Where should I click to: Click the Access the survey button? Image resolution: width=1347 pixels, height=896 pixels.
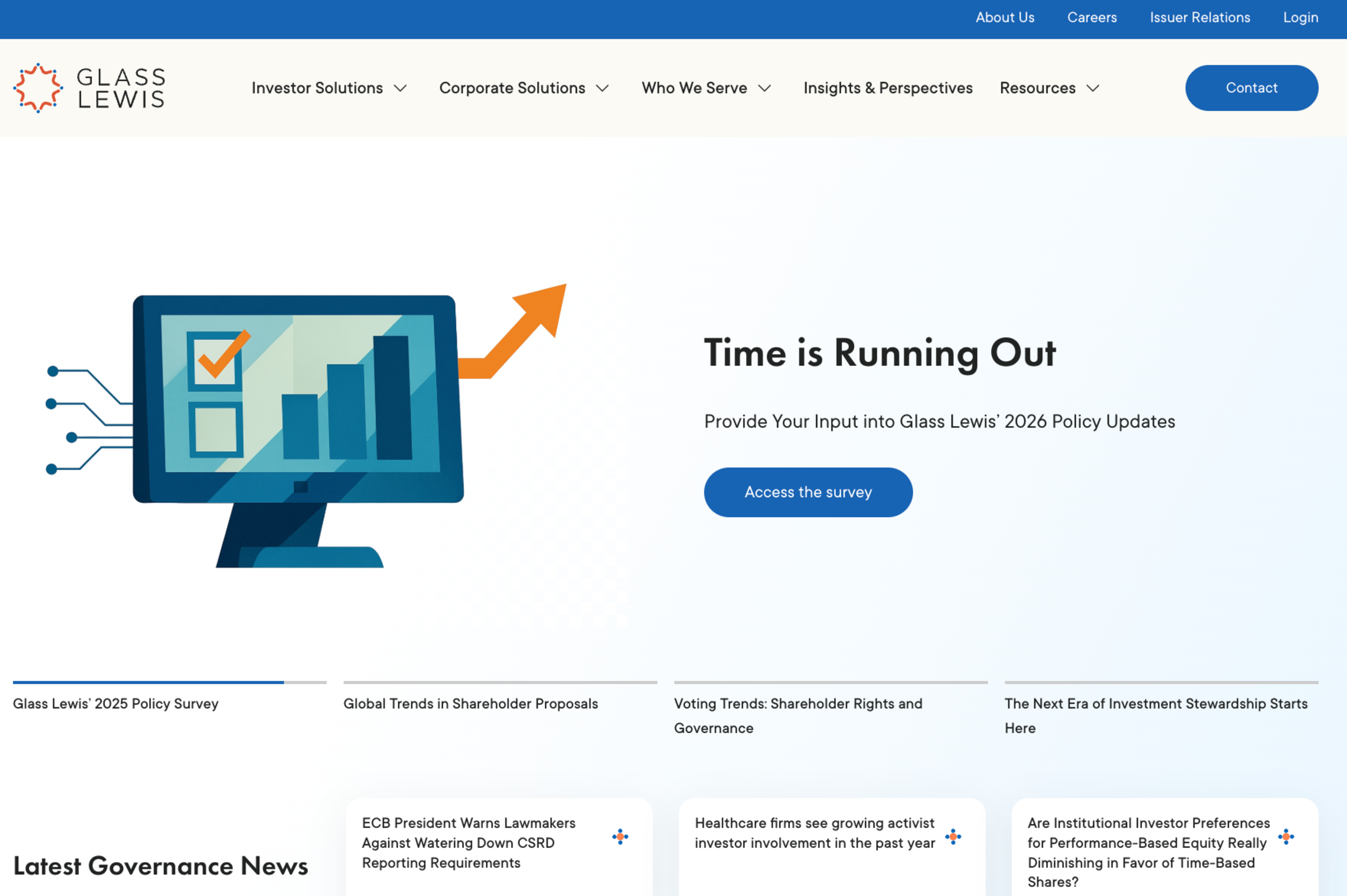(x=807, y=492)
